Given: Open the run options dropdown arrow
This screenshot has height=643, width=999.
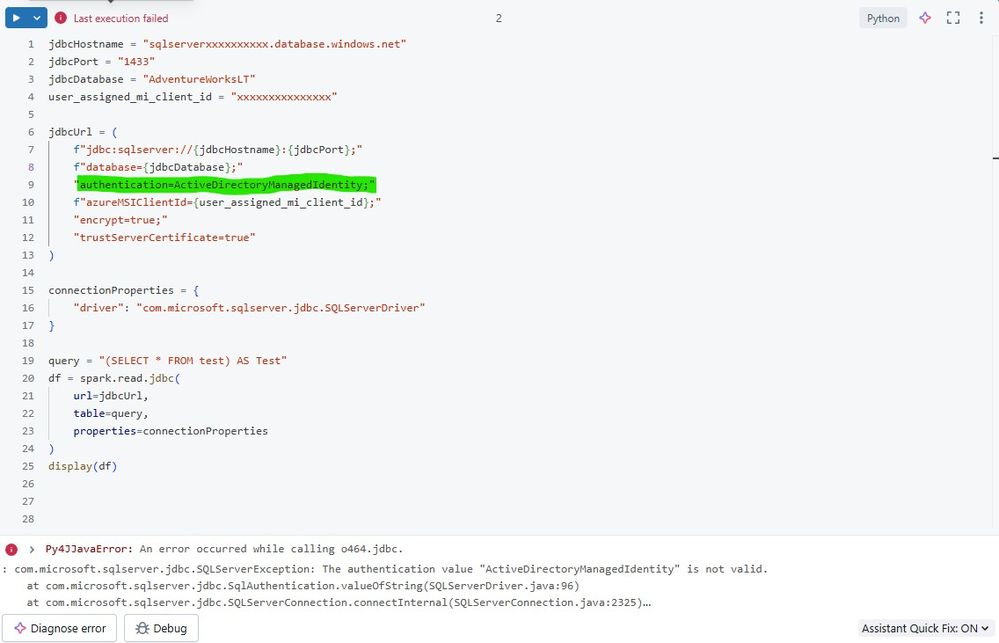Looking at the screenshot, I should coord(37,18).
